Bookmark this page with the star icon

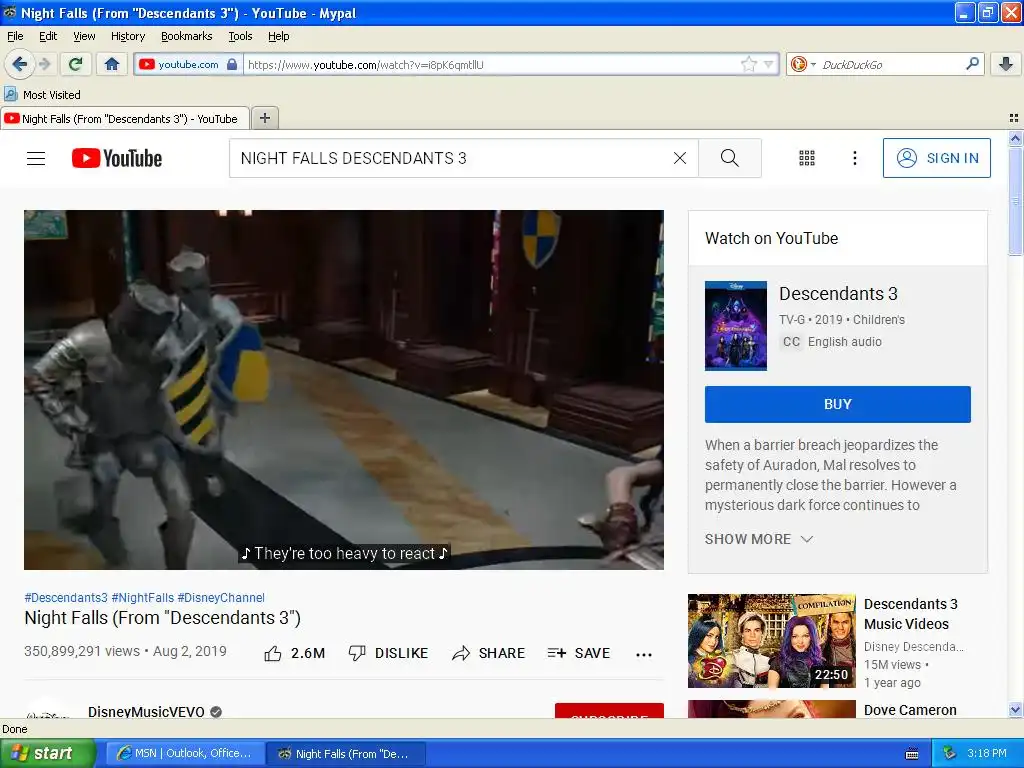pyautogui.click(x=749, y=64)
